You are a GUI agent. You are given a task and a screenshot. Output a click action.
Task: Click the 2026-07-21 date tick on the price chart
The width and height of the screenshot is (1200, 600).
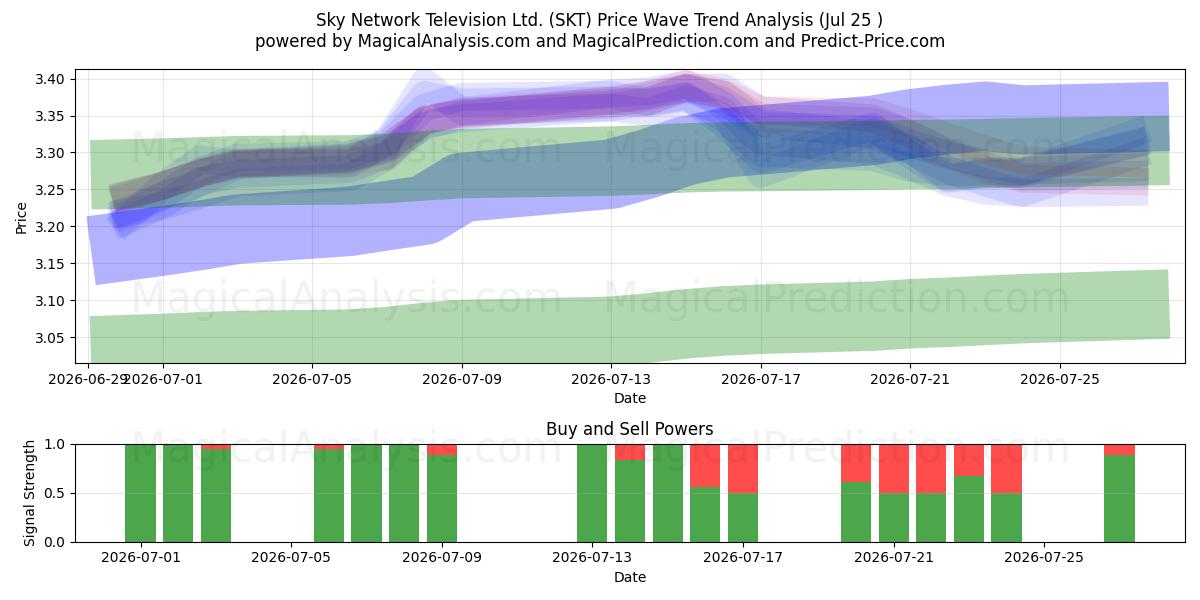(x=911, y=379)
